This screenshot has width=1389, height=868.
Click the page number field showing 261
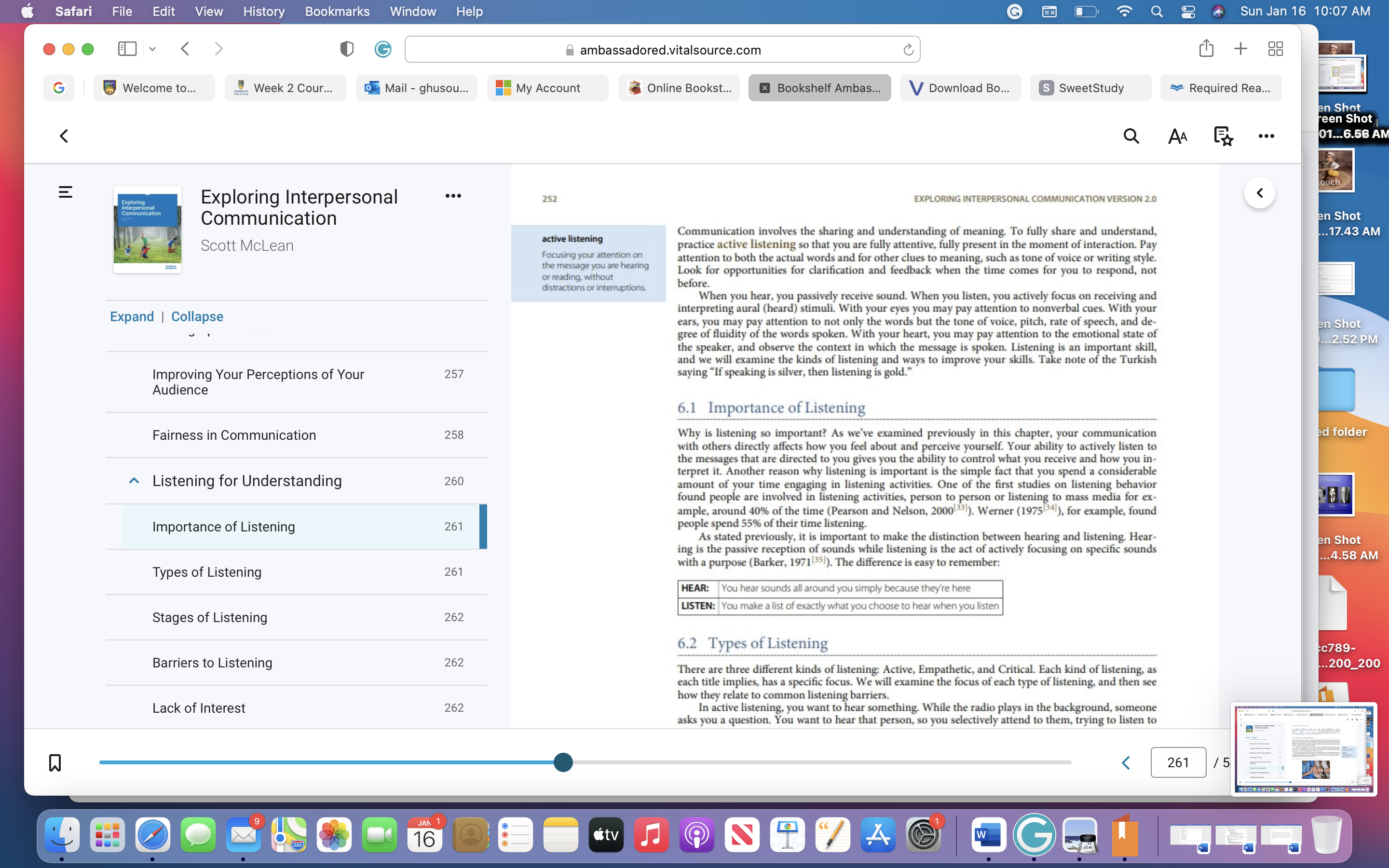(1178, 762)
